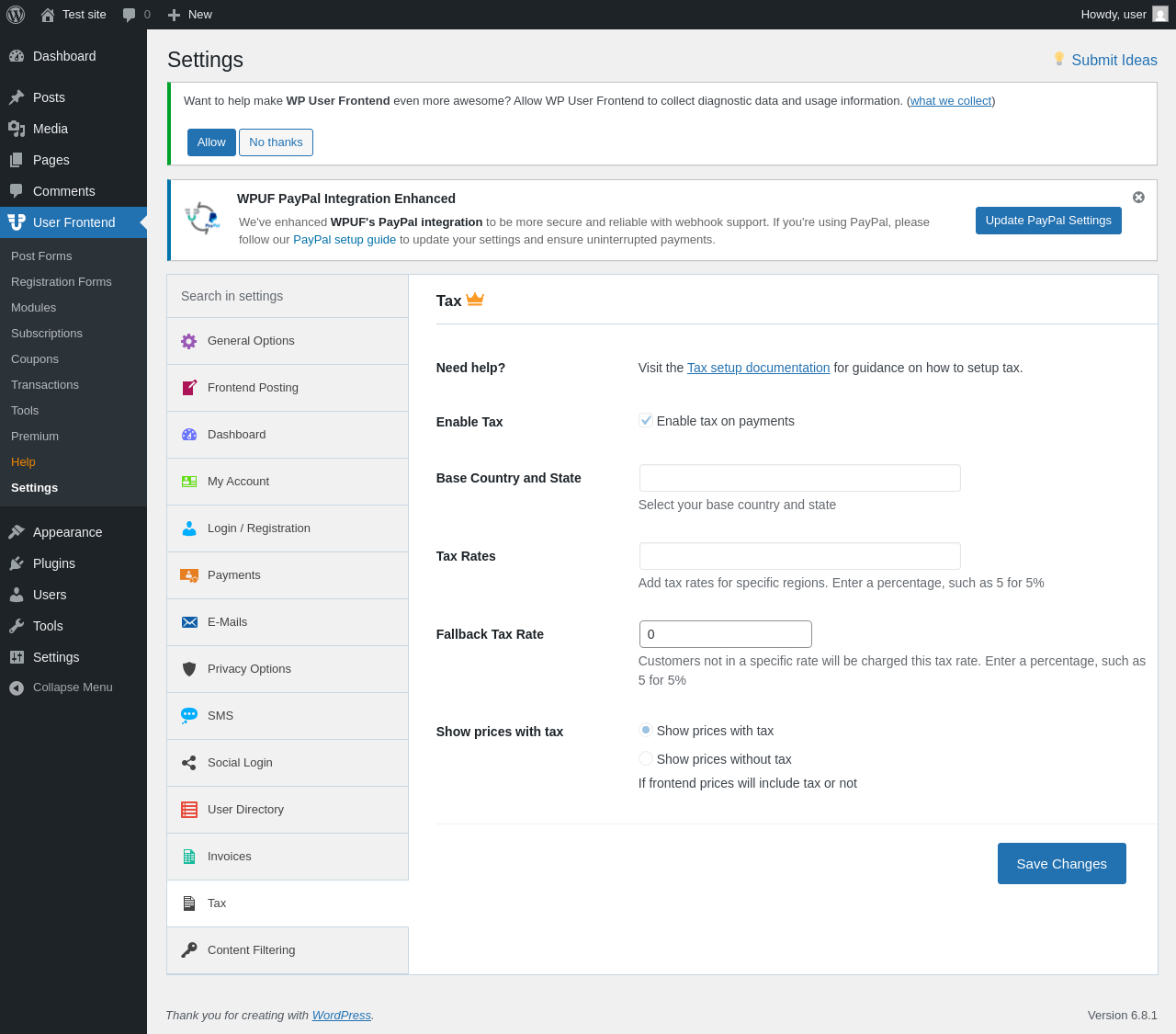Screen dimensions: 1176x1034
Task: Open Subscriptions in User Frontend submenu
Action: point(47,334)
